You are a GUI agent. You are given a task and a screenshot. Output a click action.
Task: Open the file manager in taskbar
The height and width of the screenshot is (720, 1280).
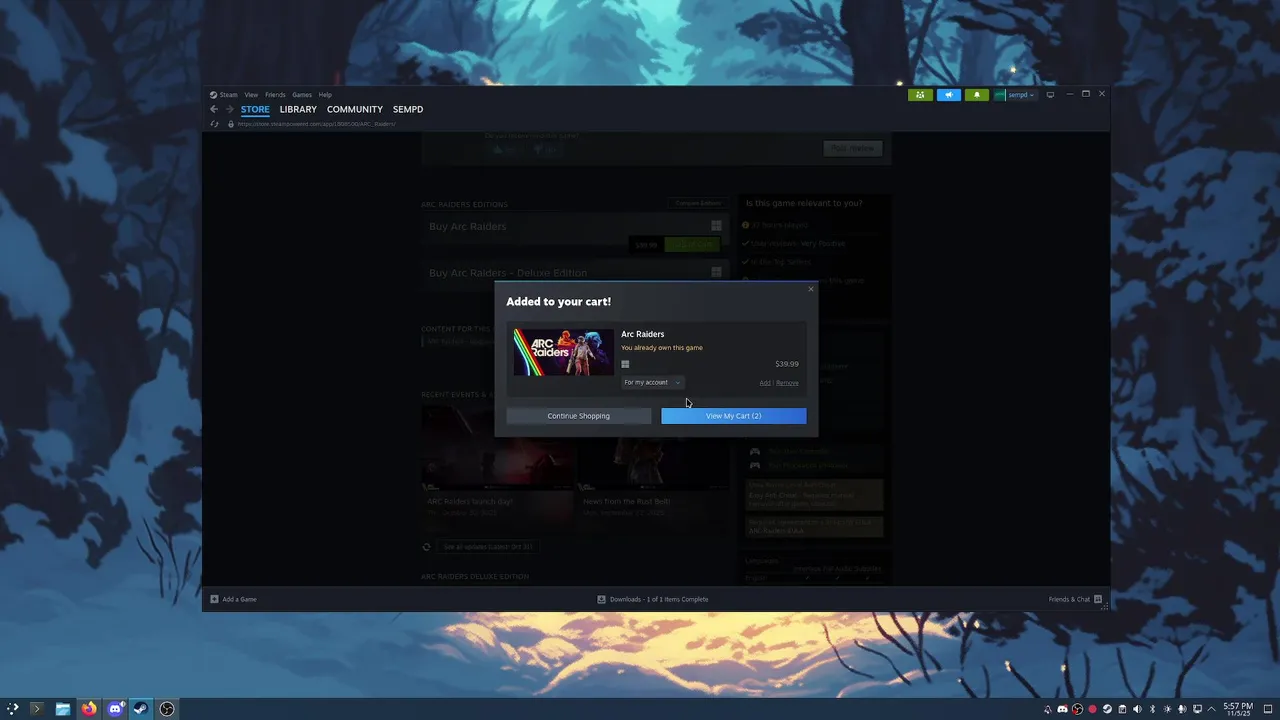63,709
